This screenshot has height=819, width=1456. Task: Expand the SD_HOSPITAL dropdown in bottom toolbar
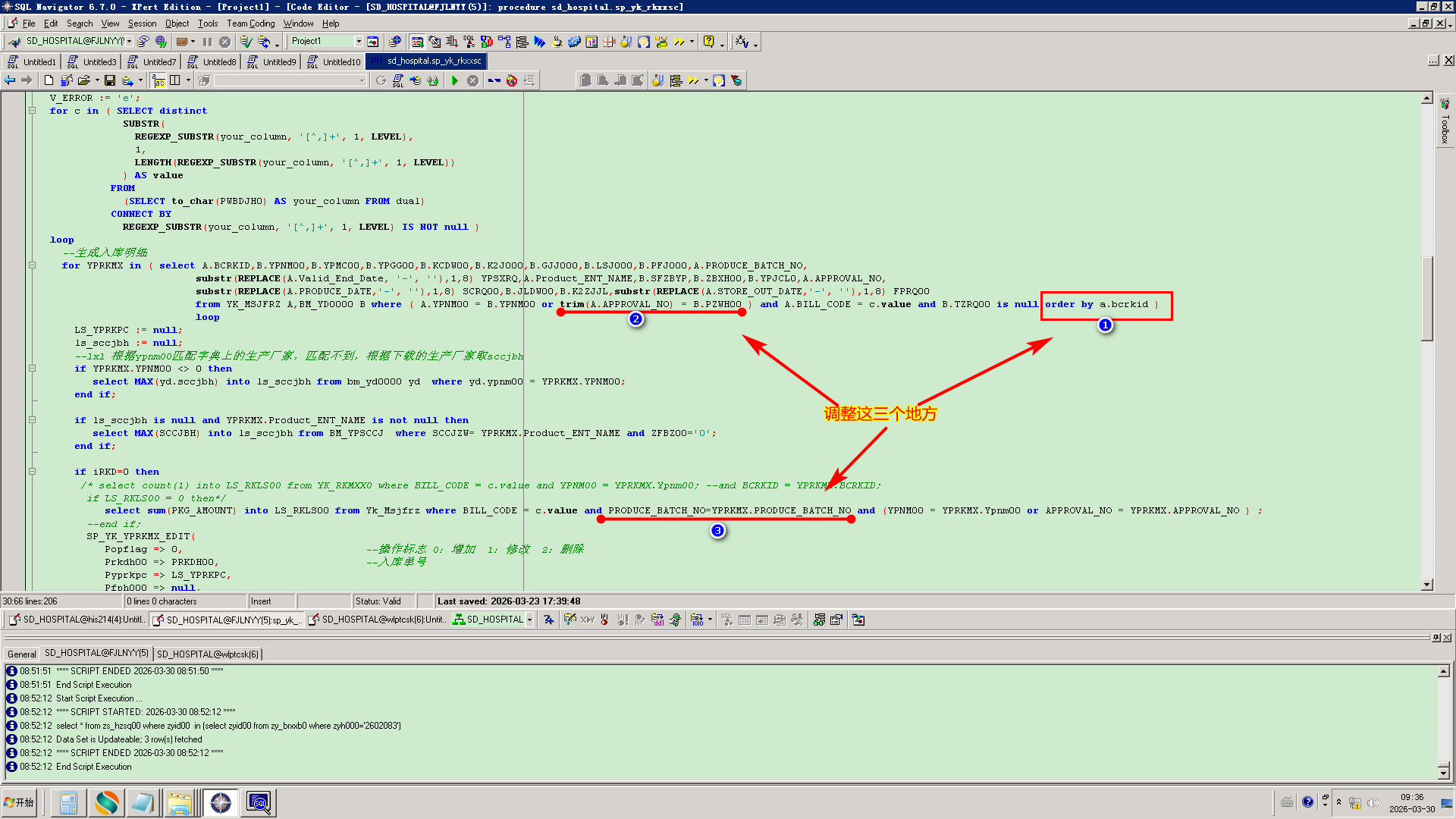coord(529,620)
